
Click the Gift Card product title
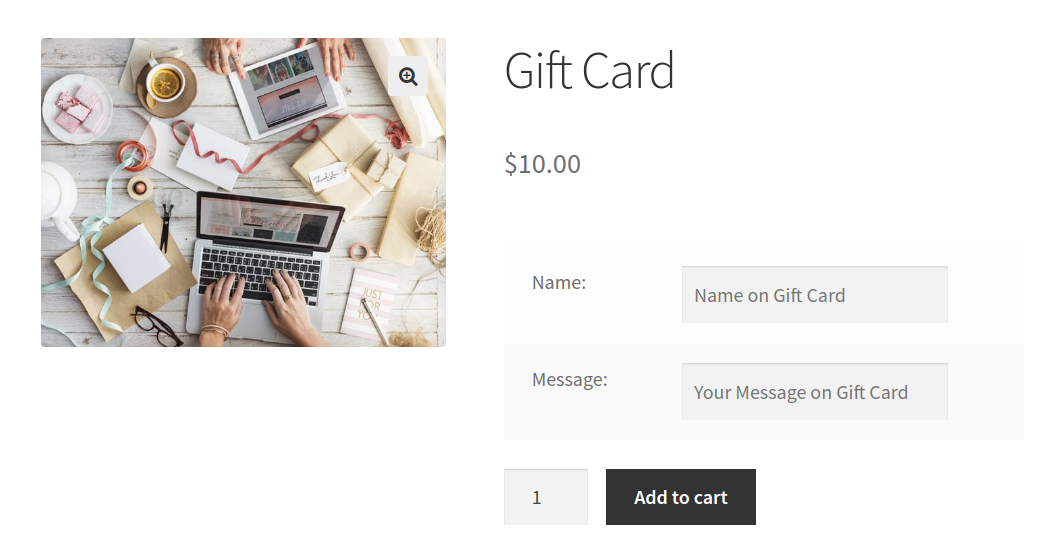[x=589, y=70]
